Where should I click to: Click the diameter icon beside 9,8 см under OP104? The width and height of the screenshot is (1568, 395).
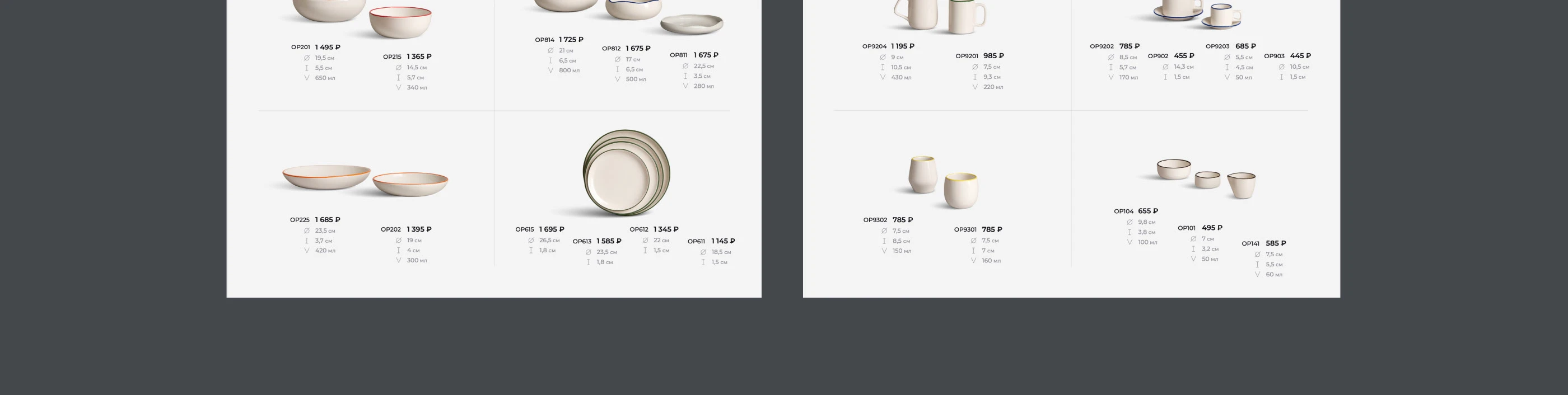1130,223
